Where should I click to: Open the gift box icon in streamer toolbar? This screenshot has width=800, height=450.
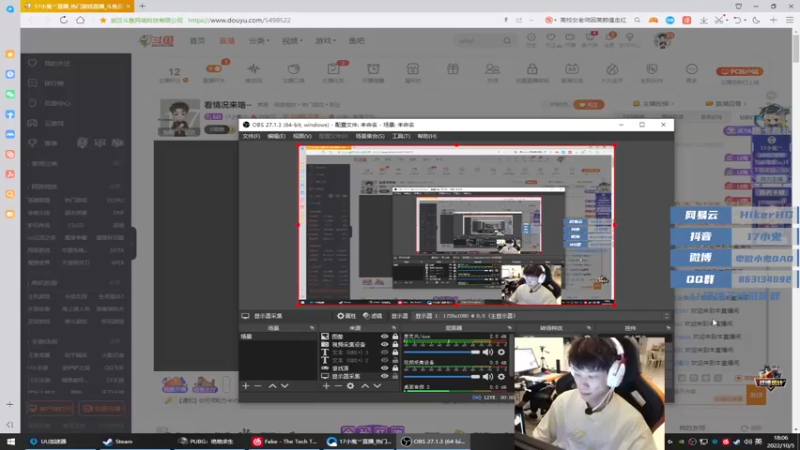(453, 69)
